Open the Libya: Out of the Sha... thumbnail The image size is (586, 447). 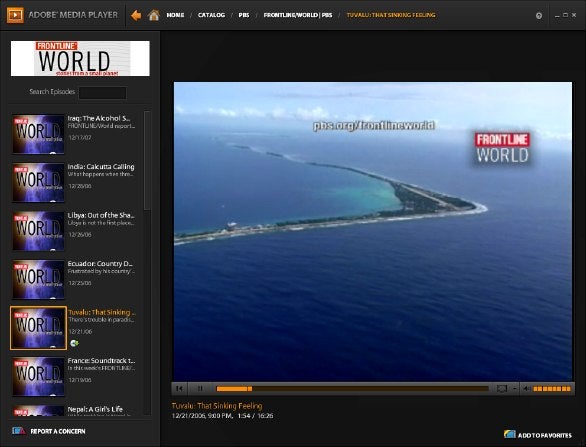[38, 231]
